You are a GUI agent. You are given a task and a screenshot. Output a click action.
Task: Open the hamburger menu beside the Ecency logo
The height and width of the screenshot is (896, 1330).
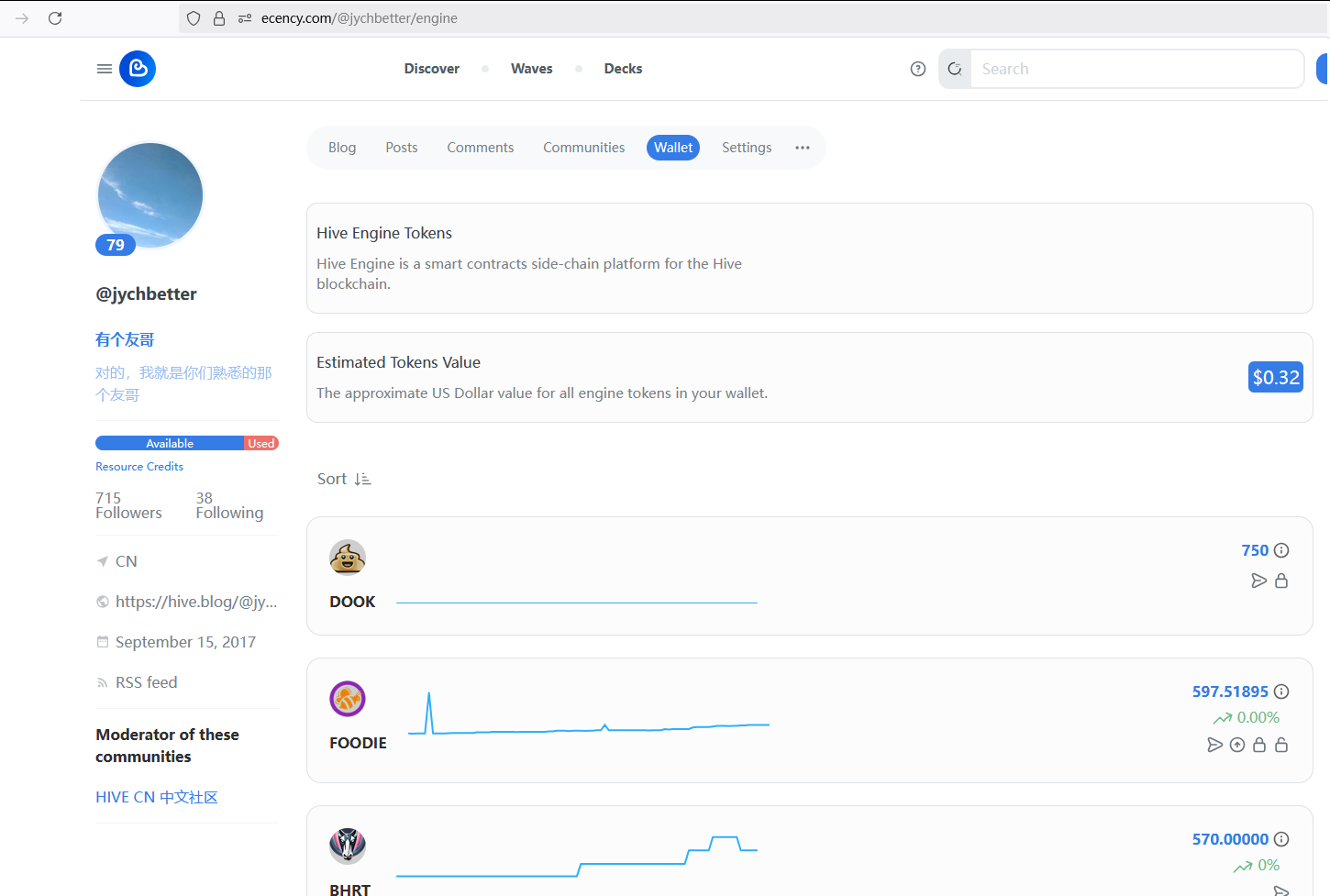[105, 69]
